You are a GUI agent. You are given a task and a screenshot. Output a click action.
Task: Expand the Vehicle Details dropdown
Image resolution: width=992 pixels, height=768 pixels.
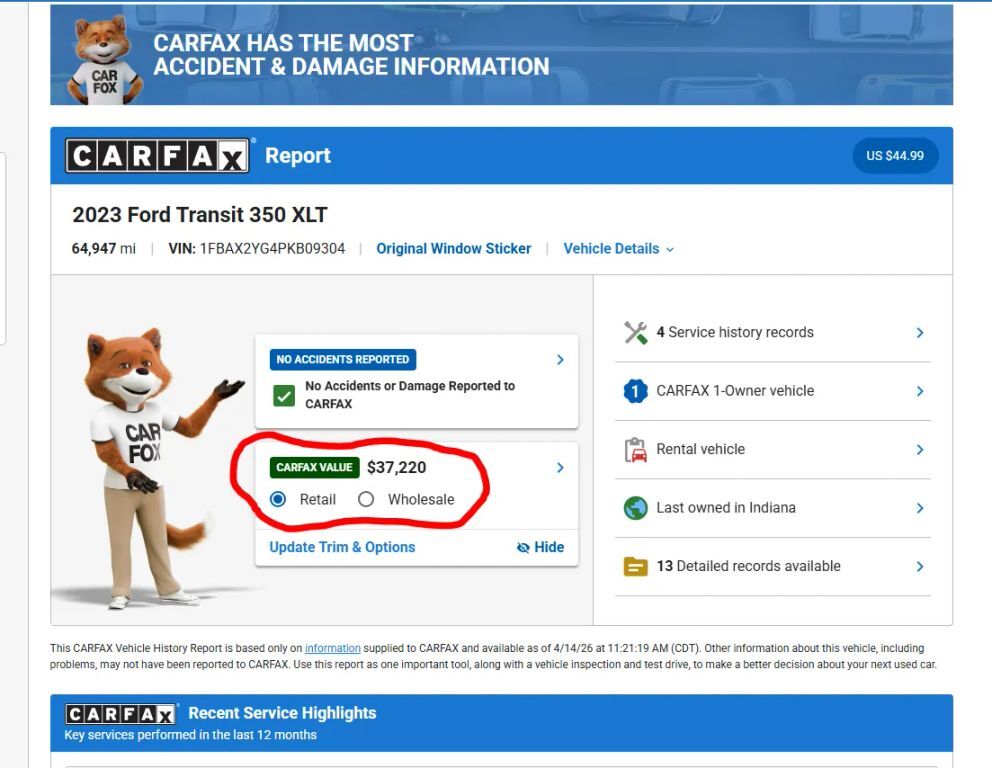(x=618, y=249)
